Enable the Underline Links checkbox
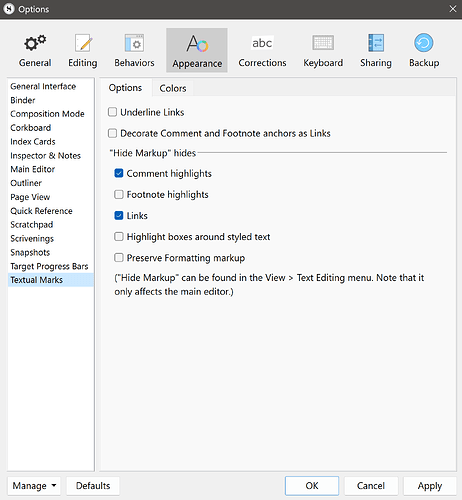 coord(112,112)
